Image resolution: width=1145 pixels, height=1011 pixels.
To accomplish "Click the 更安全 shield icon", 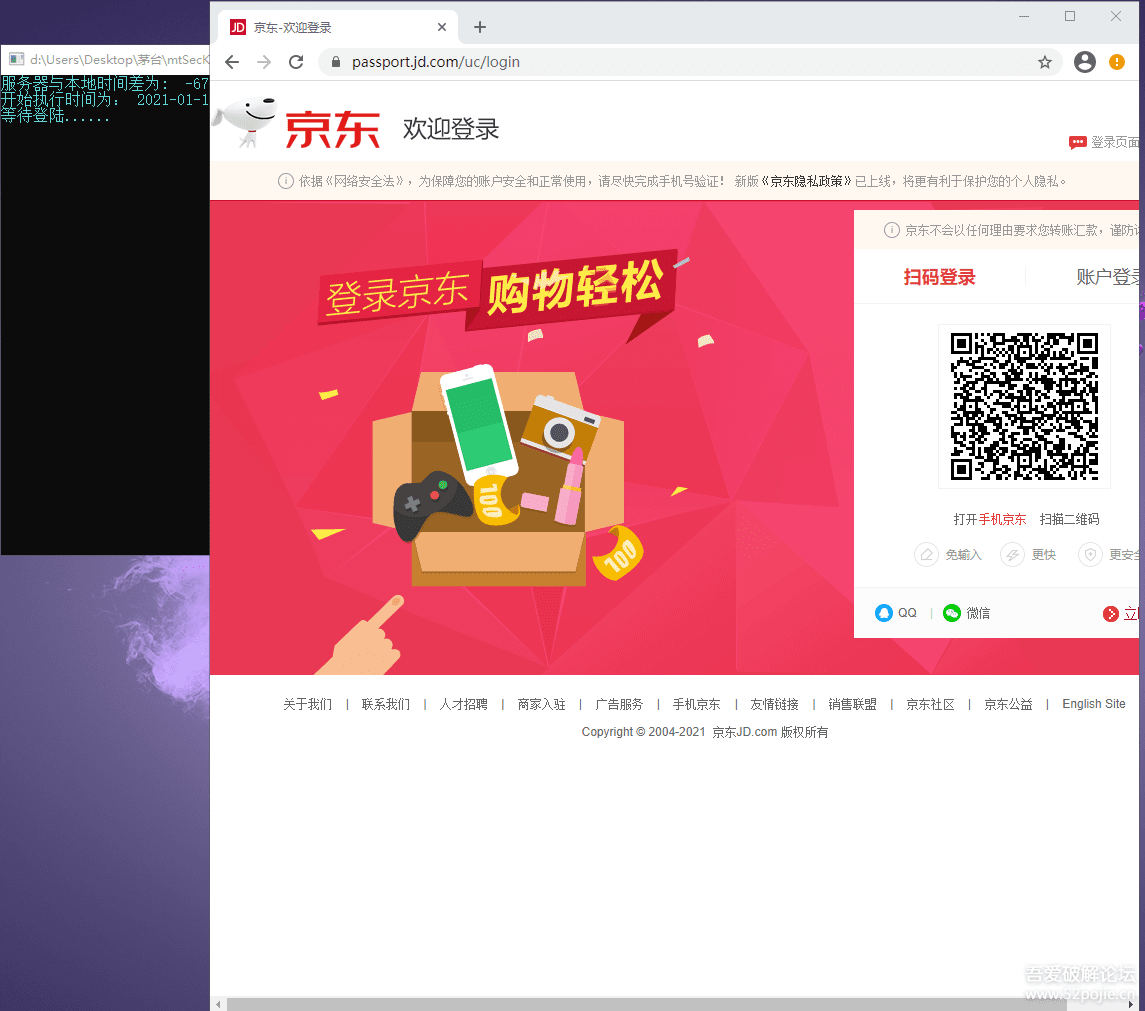I will coord(1090,555).
